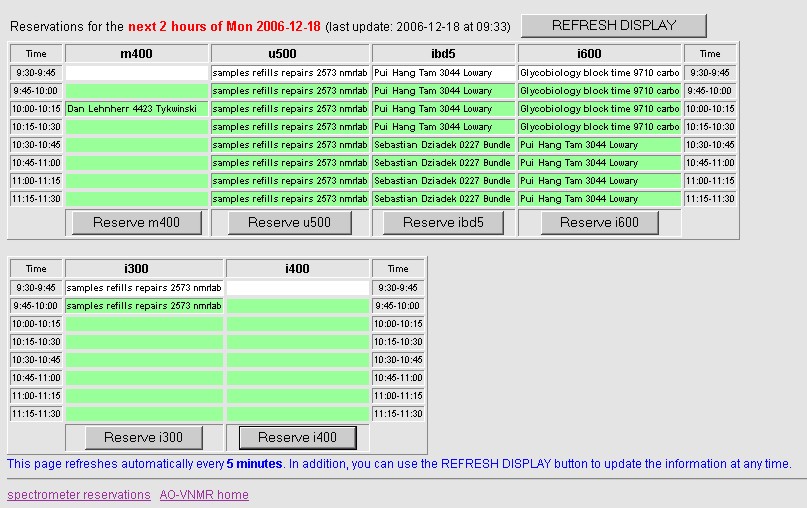Screen dimensions: 807x508
Task: Click free m400 slot at 9:45-10:00
Action: [x=136, y=91]
